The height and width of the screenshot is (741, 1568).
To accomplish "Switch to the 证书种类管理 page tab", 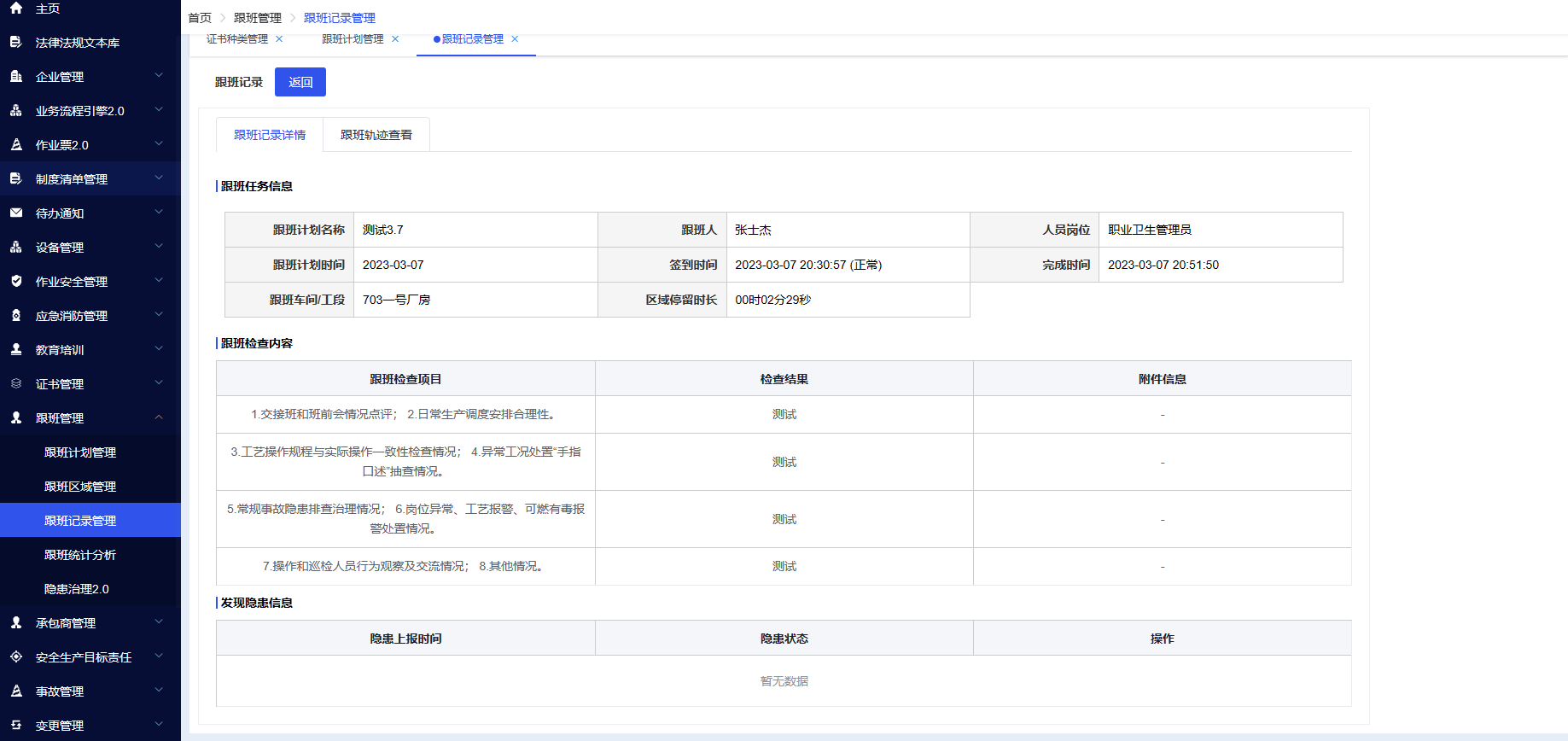I will click(237, 38).
